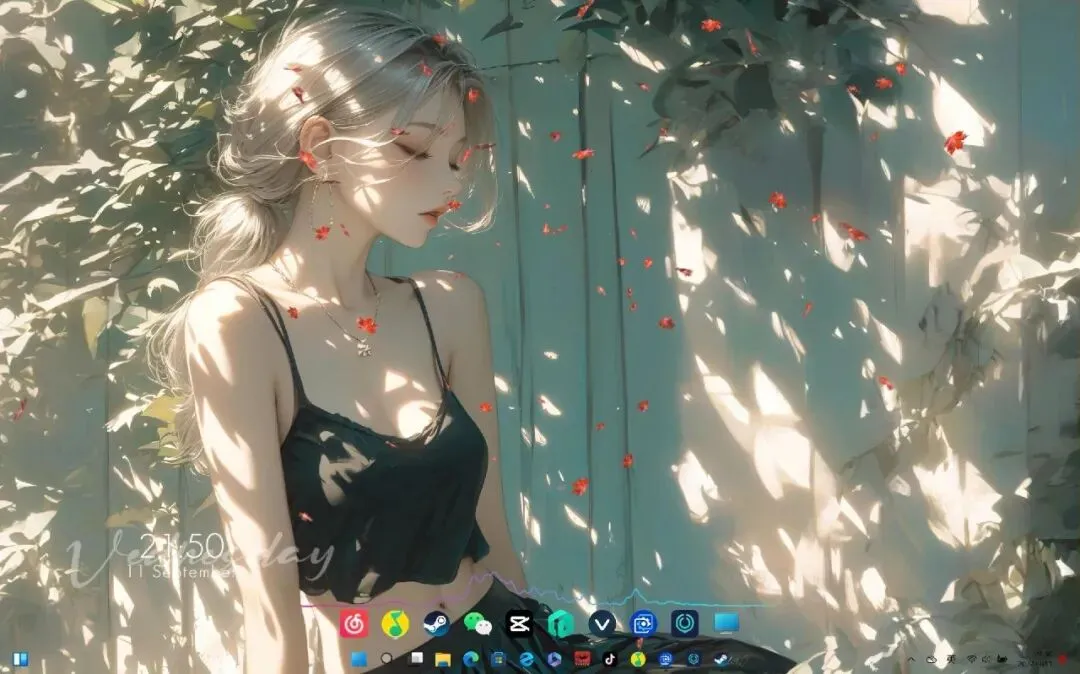
Task: Switch to the blue camera-gear app on taskbar
Action: (x=666, y=660)
